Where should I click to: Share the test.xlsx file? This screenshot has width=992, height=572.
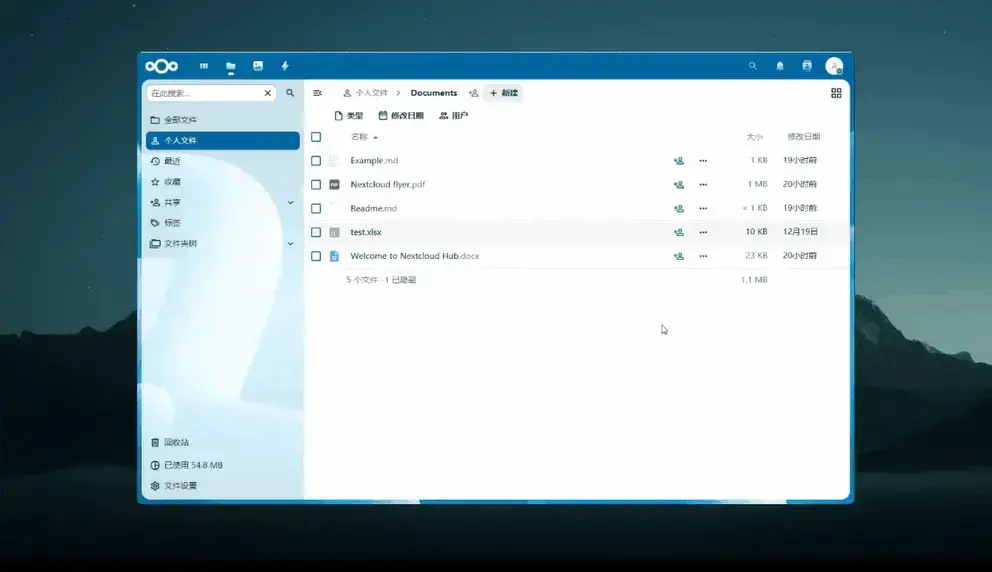coord(679,232)
